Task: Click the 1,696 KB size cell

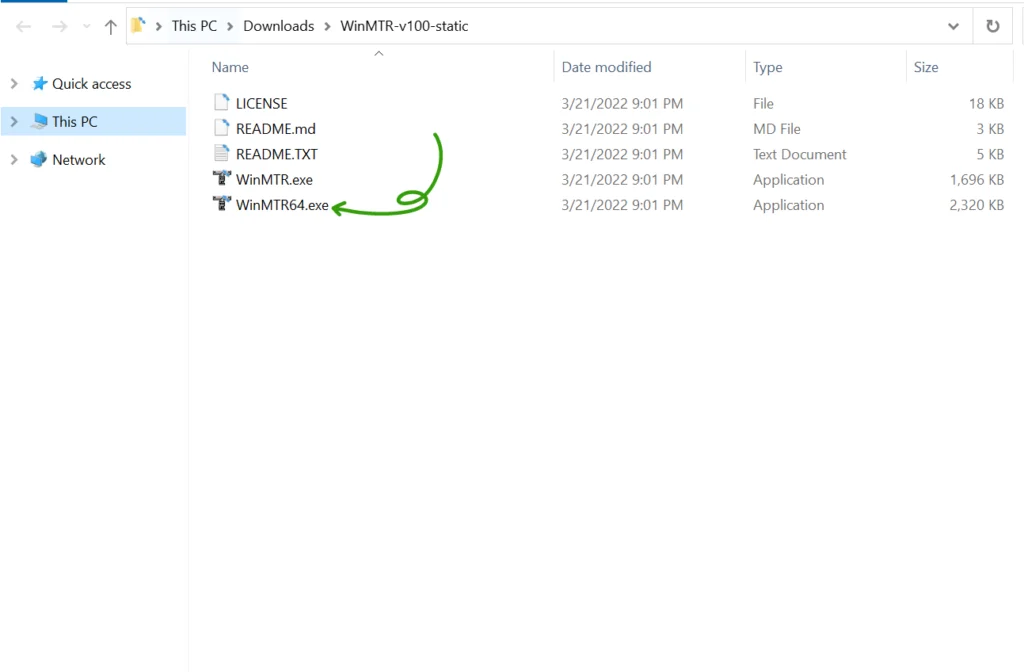Action: coord(976,180)
